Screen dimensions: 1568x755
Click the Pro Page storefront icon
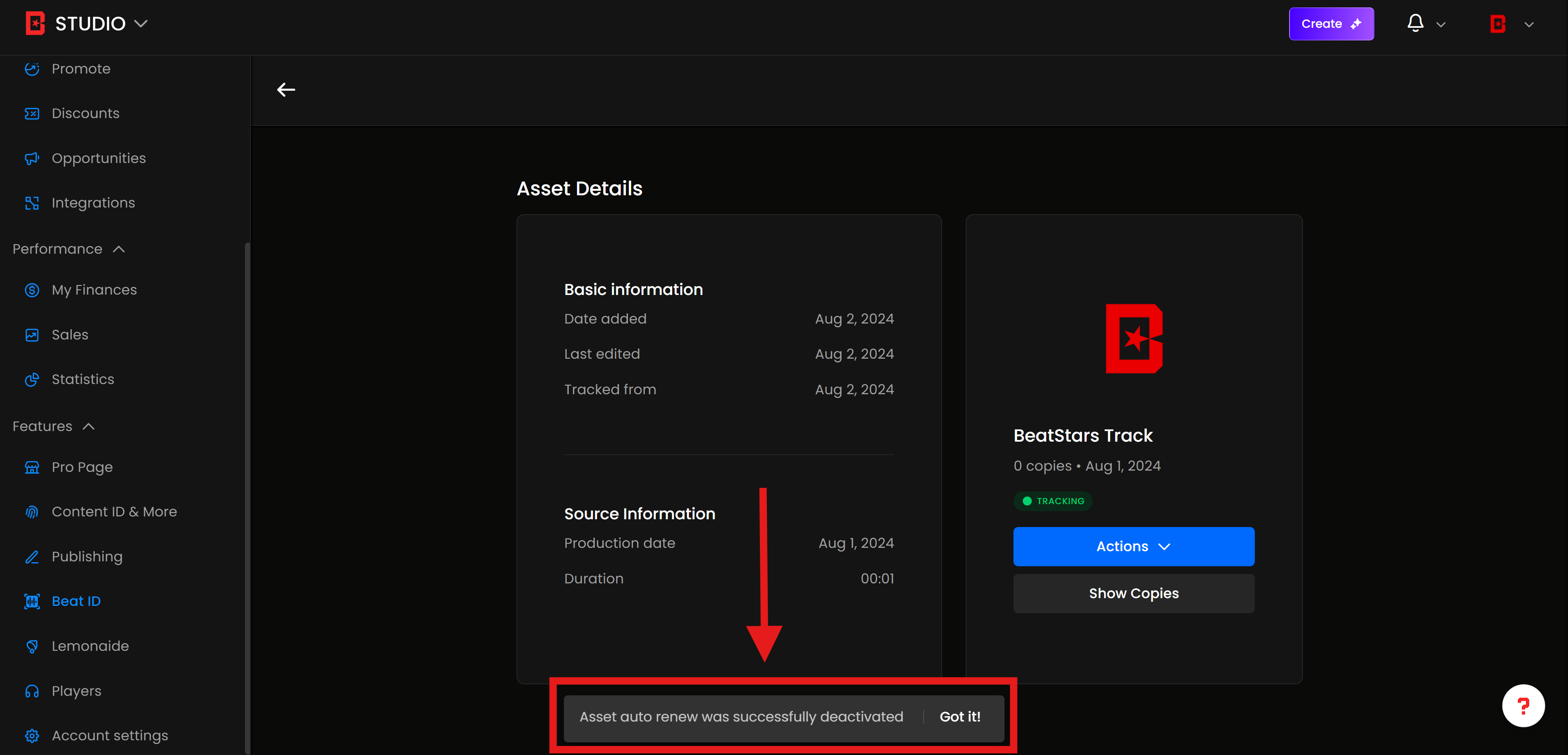(x=32, y=467)
